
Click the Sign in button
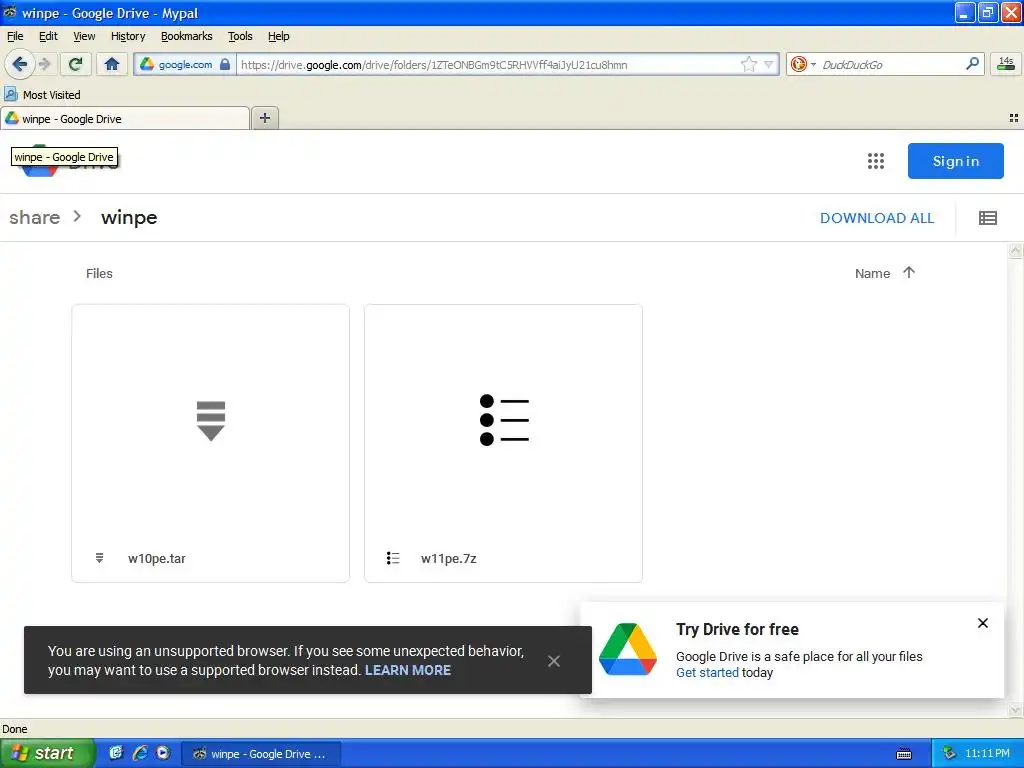click(x=955, y=161)
